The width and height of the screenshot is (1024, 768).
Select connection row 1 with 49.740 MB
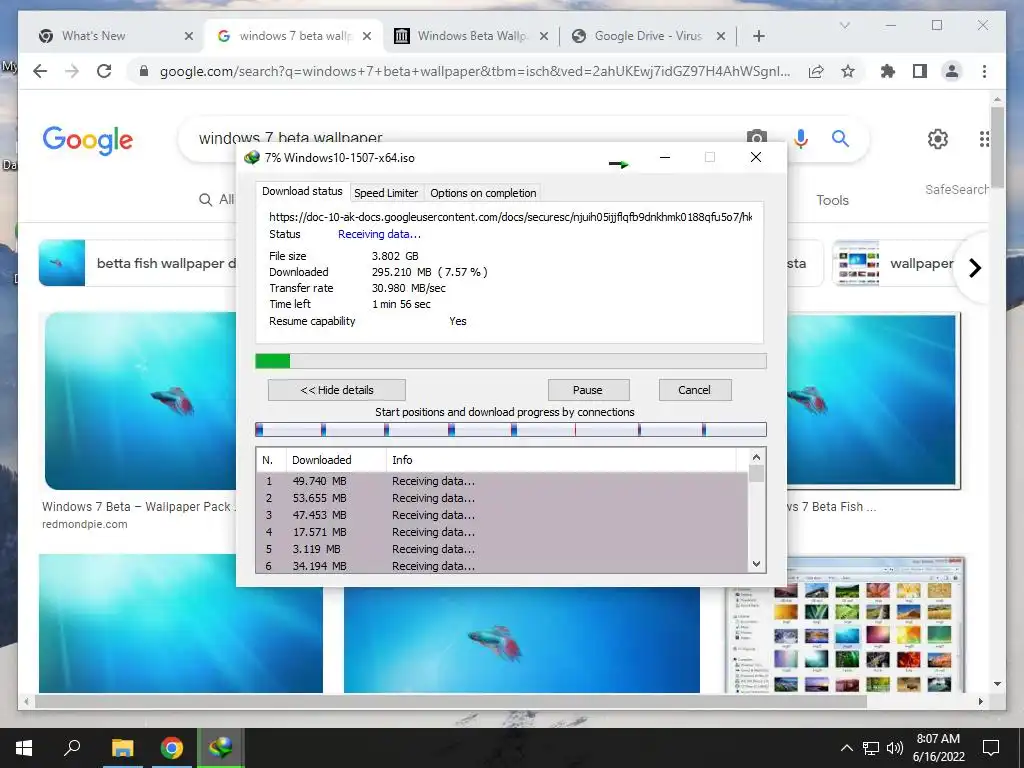[x=502, y=481]
